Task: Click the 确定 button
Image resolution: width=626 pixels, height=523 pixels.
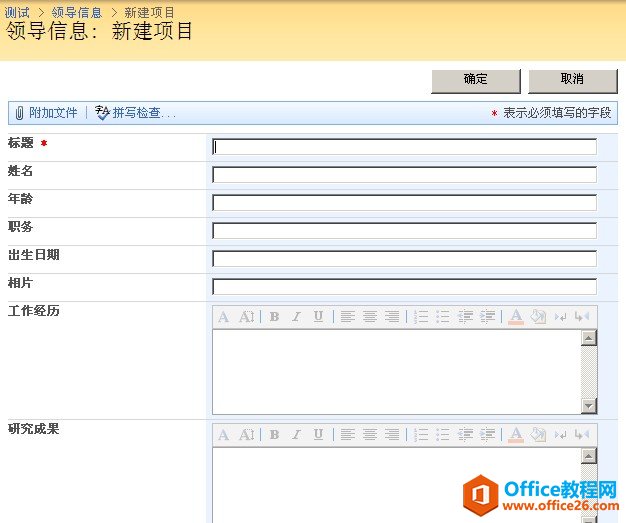Action: click(x=476, y=81)
